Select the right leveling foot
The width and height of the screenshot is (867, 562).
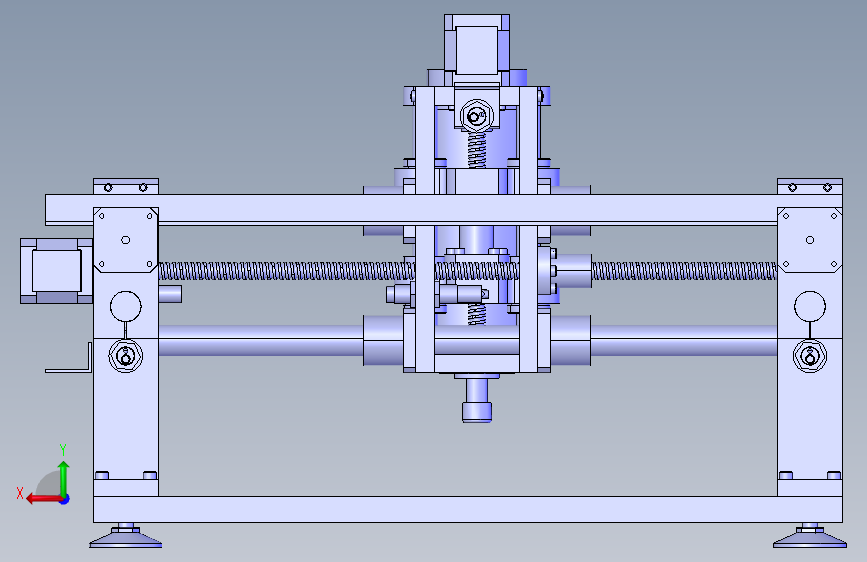[809, 536]
